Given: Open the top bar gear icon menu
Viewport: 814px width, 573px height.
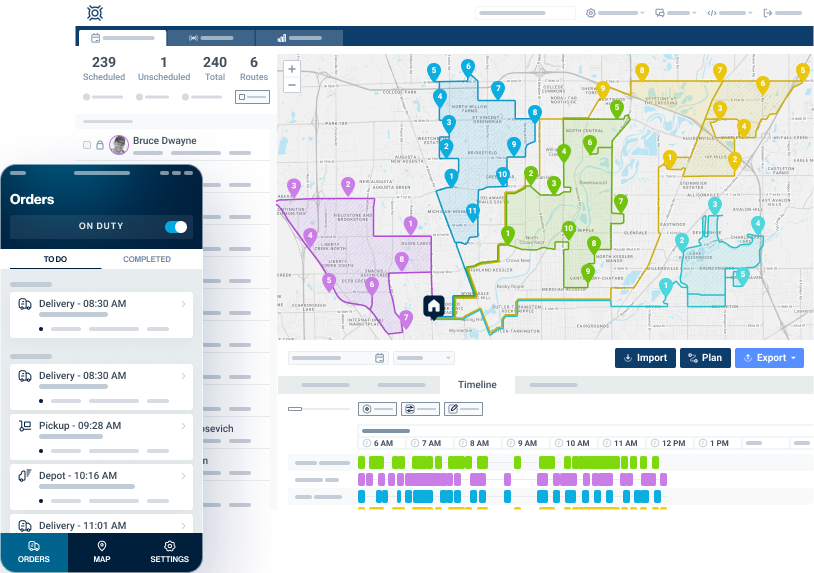Looking at the screenshot, I should (591, 13).
